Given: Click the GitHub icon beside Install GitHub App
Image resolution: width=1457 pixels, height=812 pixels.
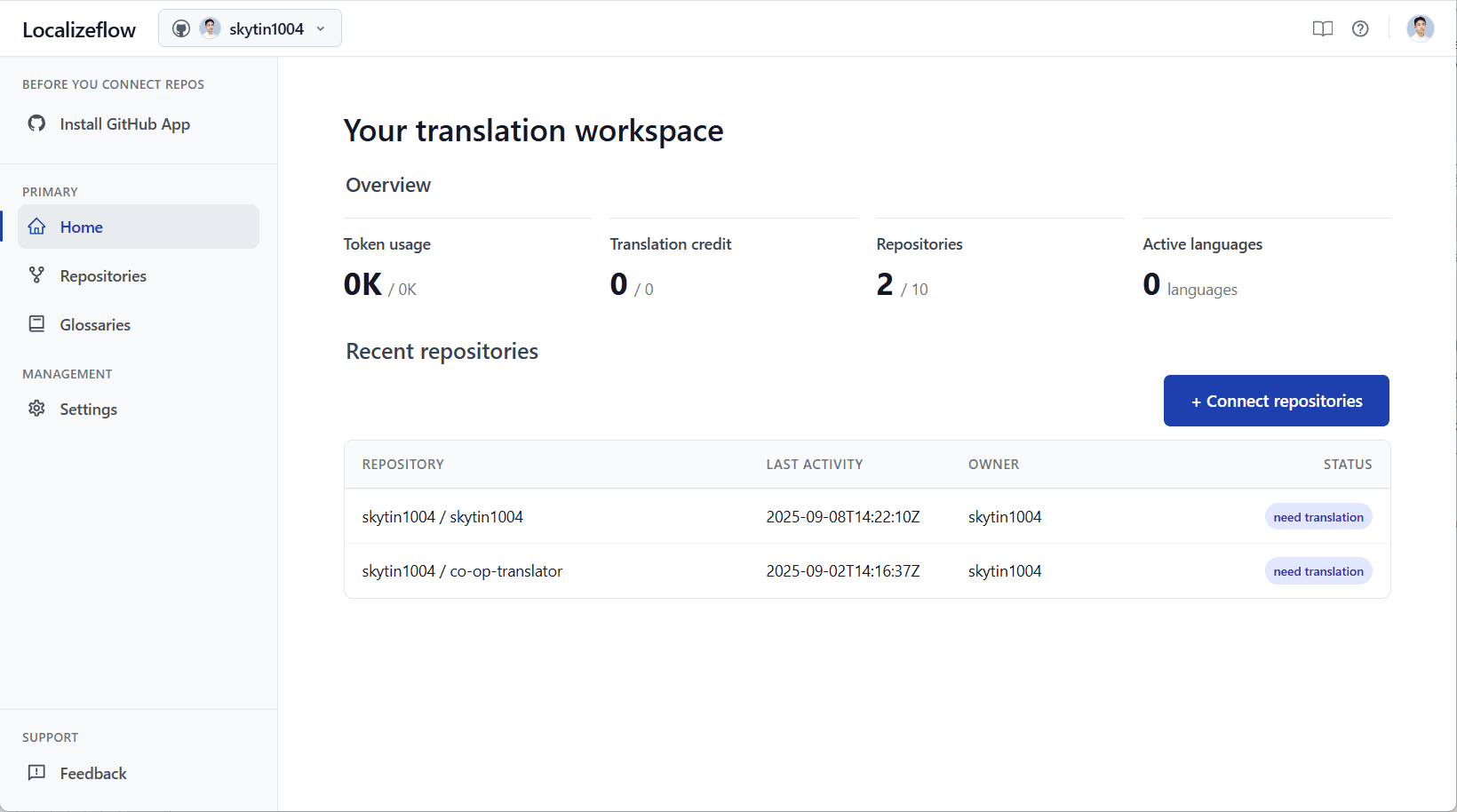Looking at the screenshot, I should pyautogui.click(x=36, y=123).
